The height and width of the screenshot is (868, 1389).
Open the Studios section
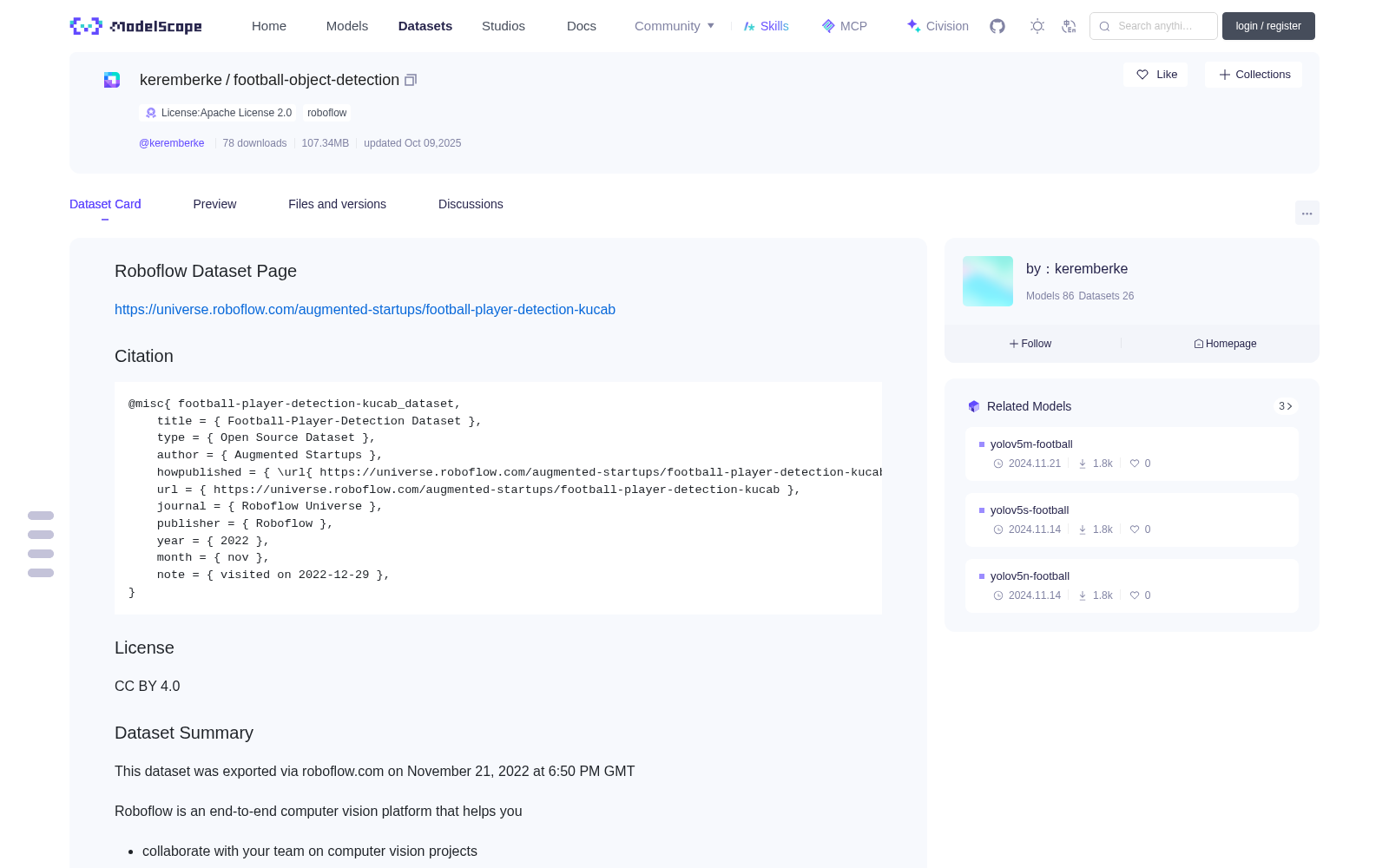tap(504, 26)
